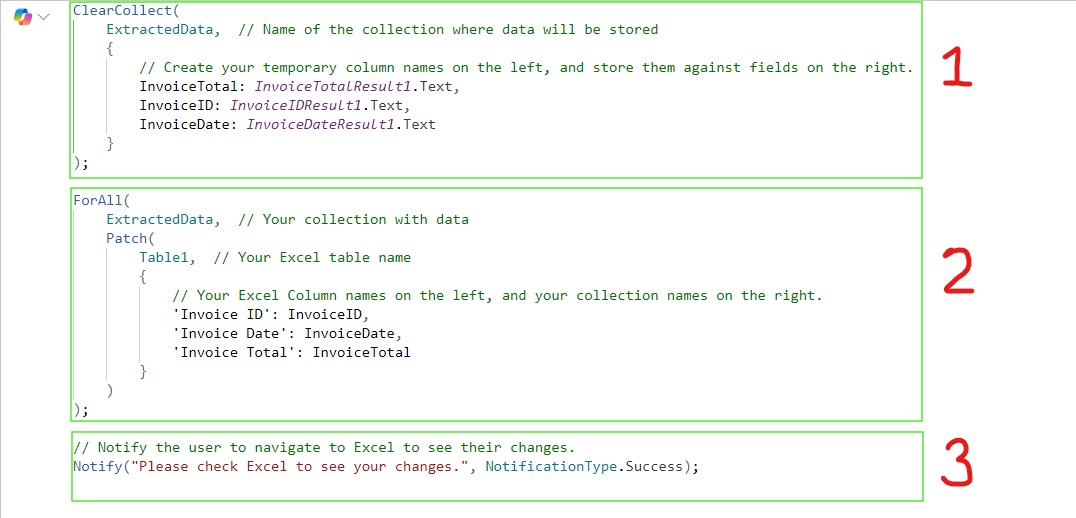The height and width of the screenshot is (518, 1076).
Task: Click the red number 1 annotation
Action: [957, 69]
